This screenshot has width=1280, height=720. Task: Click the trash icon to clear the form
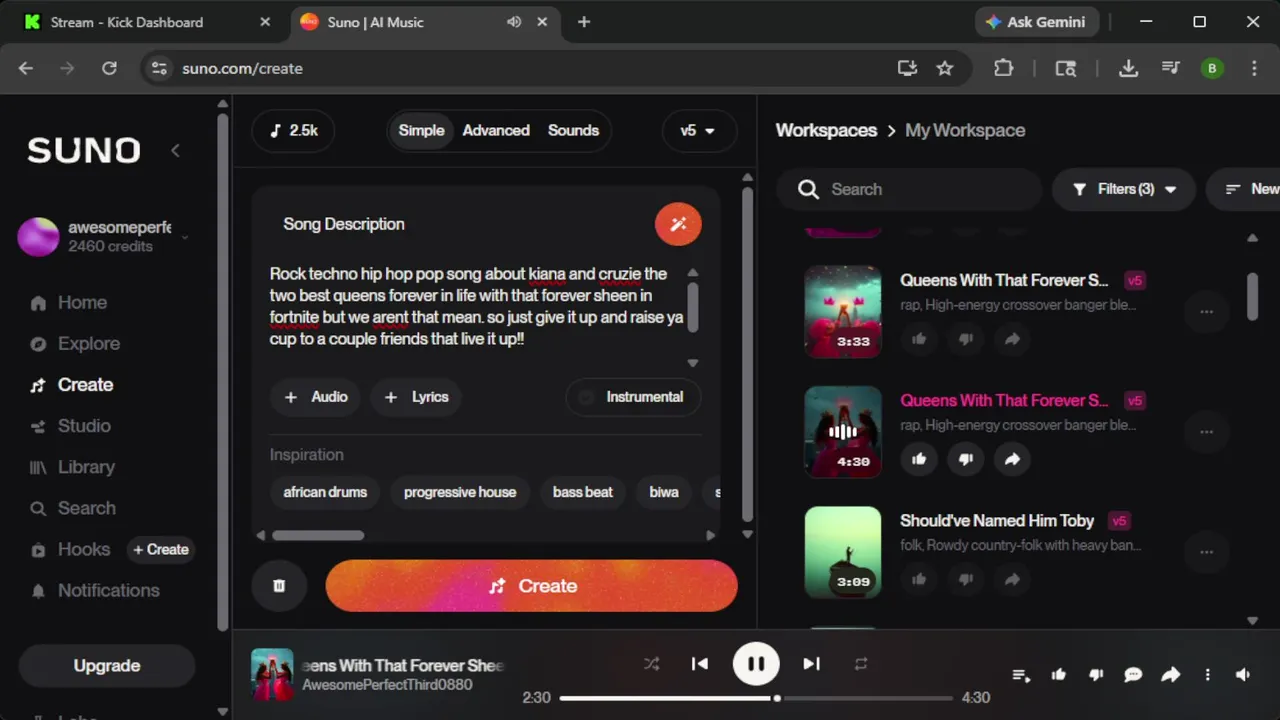coord(279,586)
